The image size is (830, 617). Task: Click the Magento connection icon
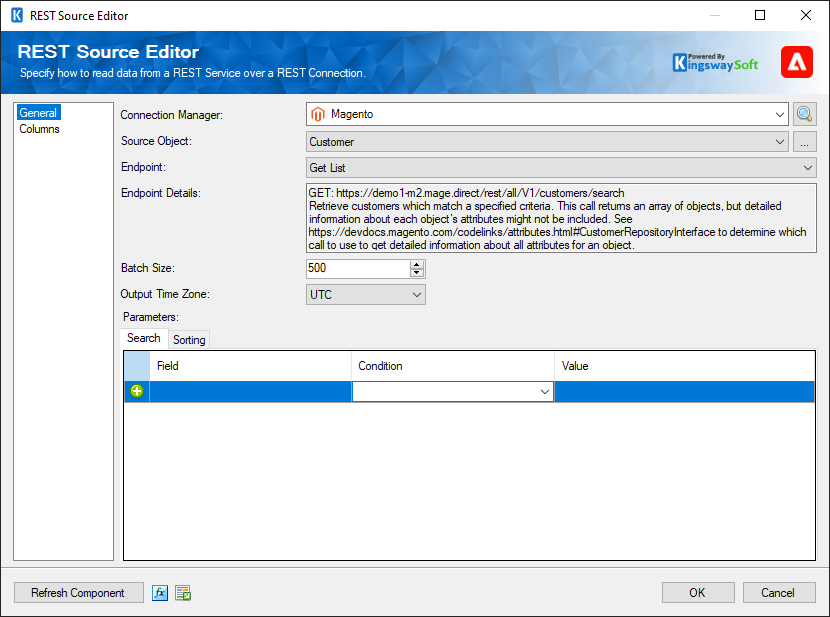[318, 114]
